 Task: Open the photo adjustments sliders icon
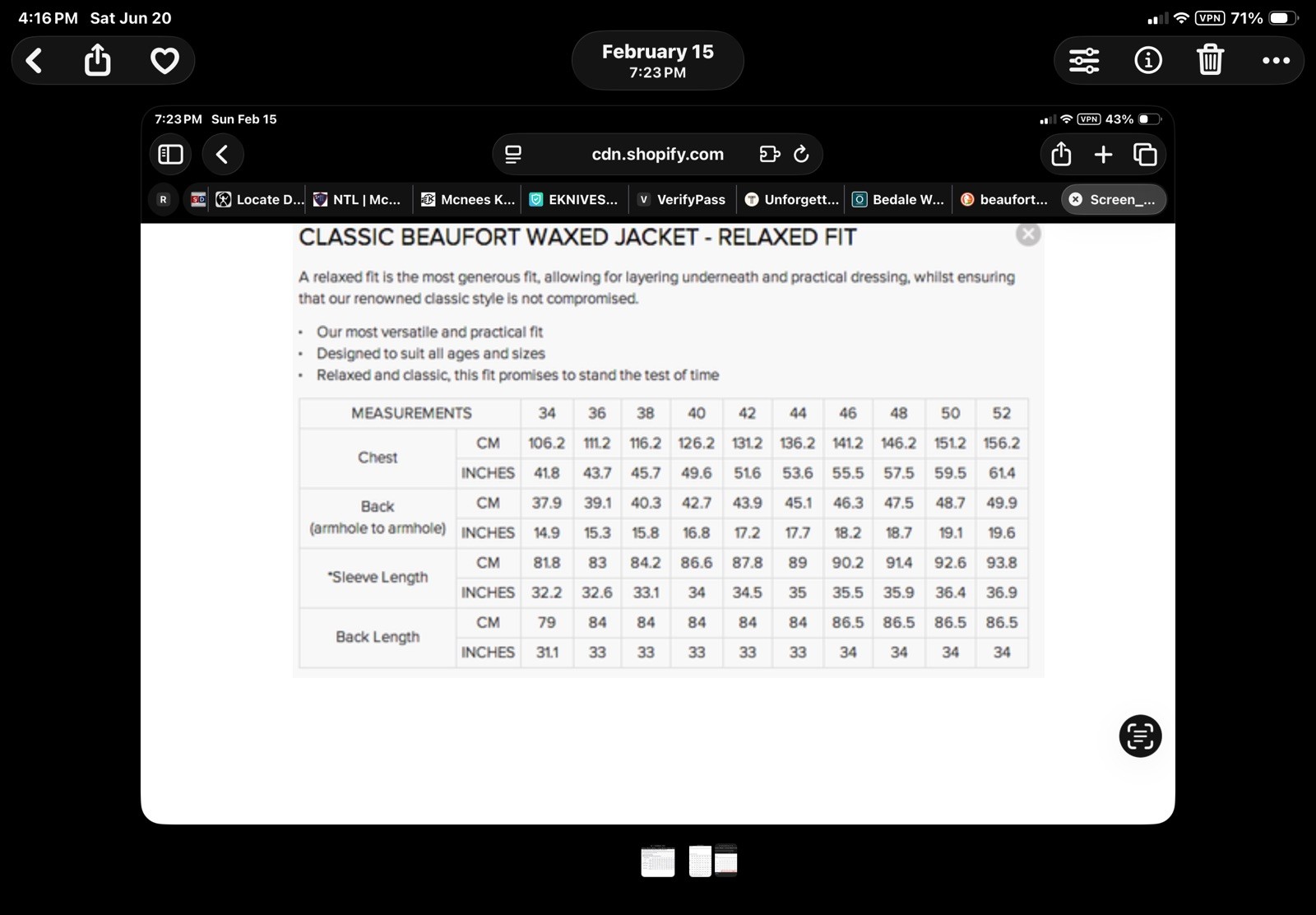click(x=1084, y=60)
